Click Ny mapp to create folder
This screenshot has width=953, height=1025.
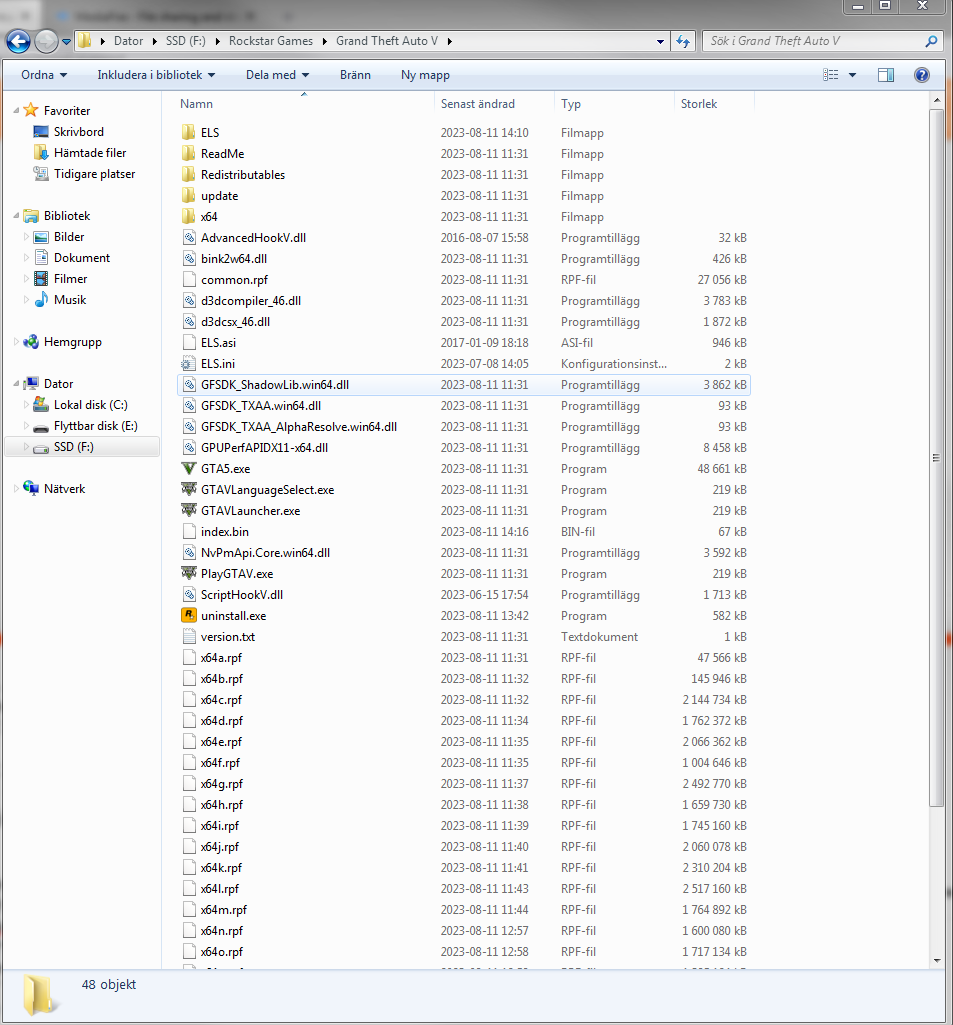click(425, 75)
